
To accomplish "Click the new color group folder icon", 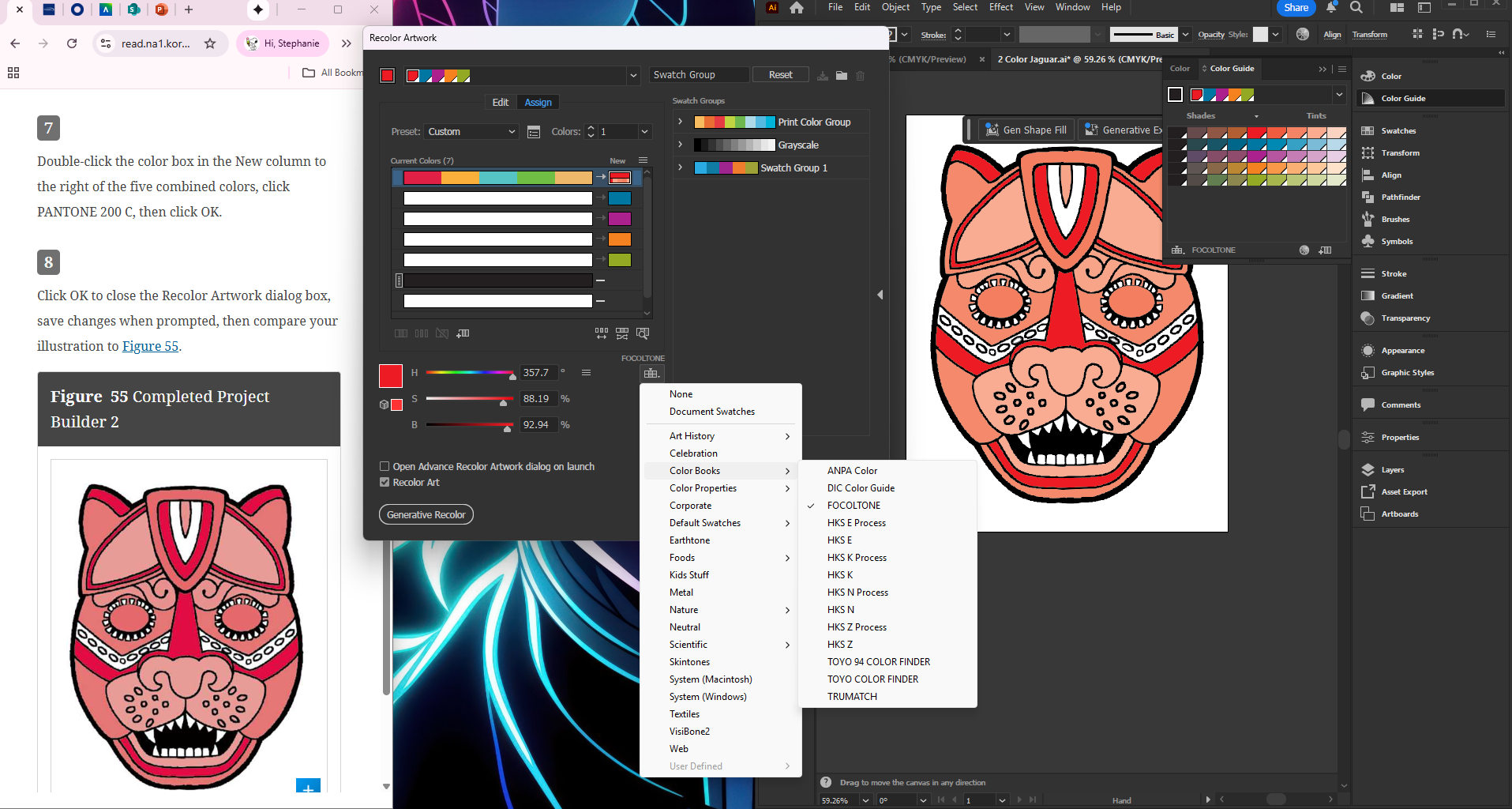I will 842,76.
